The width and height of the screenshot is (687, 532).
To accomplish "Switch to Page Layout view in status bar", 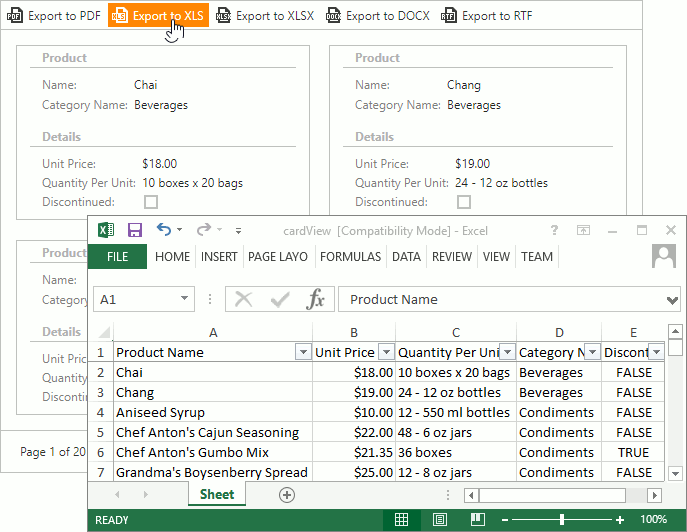I will (439, 520).
